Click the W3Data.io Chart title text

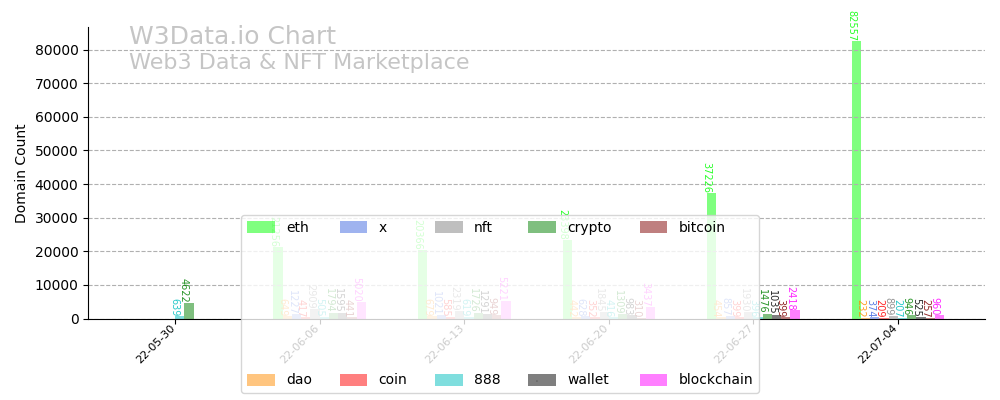pyautogui.click(x=232, y=37)
